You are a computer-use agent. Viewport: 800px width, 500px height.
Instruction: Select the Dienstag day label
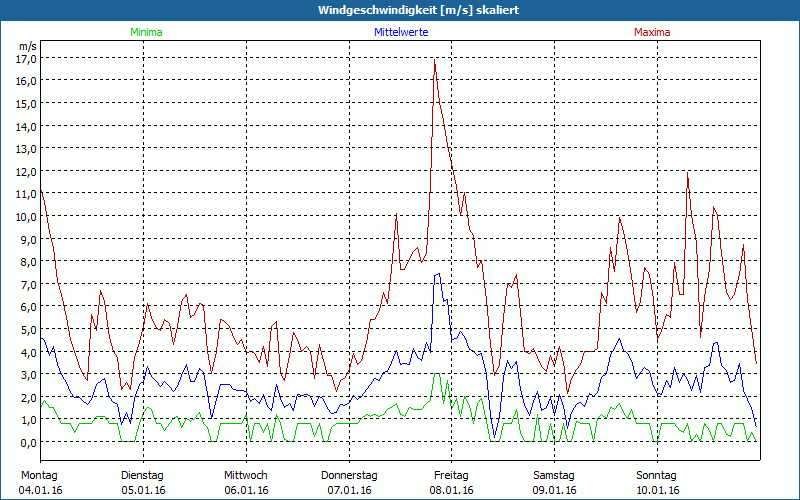[142, 475]
